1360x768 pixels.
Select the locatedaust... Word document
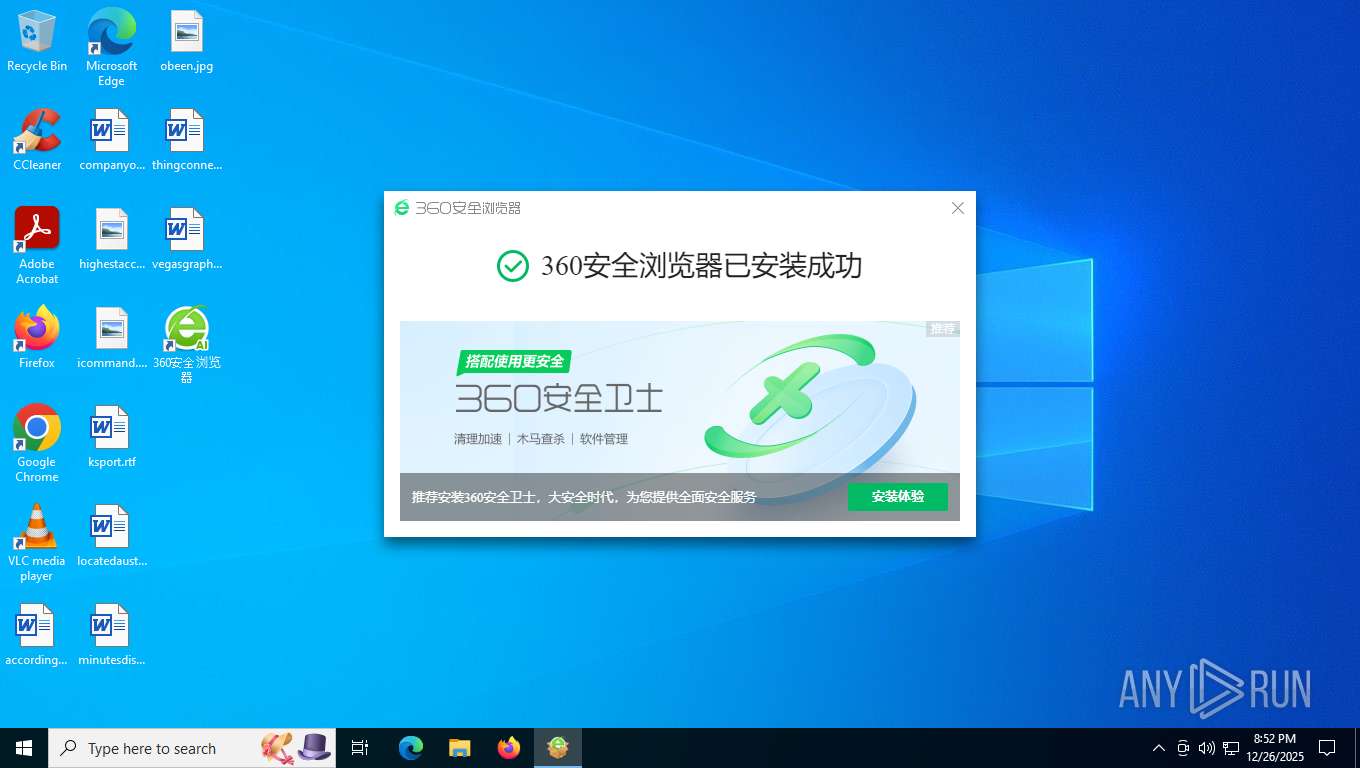(x=111, y=536)
